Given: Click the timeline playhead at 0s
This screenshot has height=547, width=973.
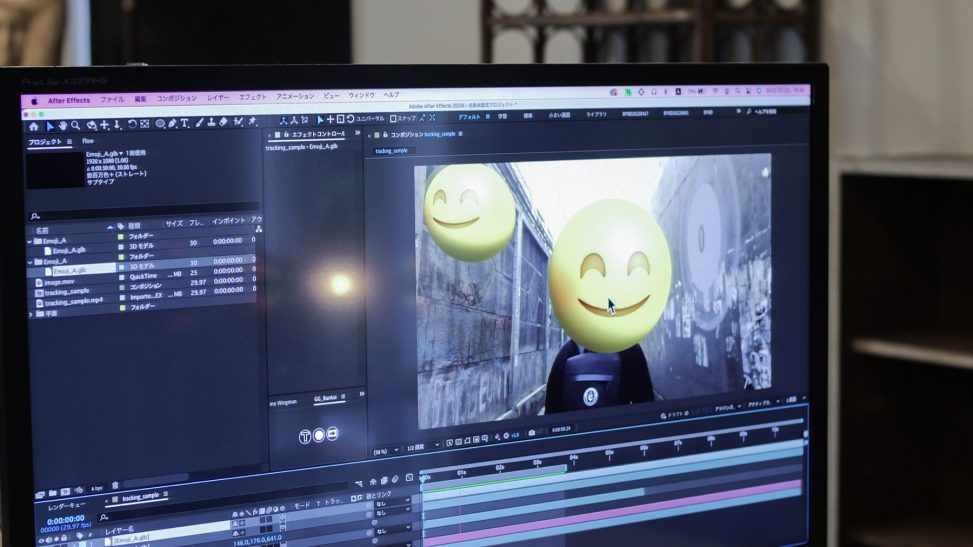Looking at the screenshot, I should [x=424, y=479].
